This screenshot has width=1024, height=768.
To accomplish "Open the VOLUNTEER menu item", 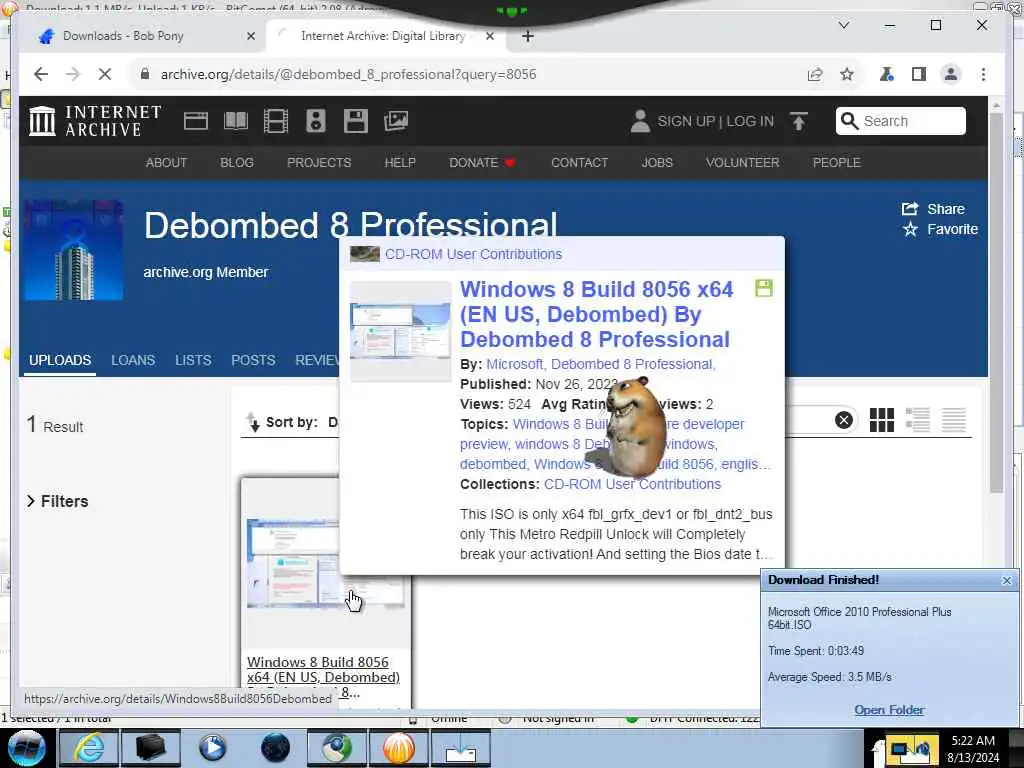I will click(743, 163).
